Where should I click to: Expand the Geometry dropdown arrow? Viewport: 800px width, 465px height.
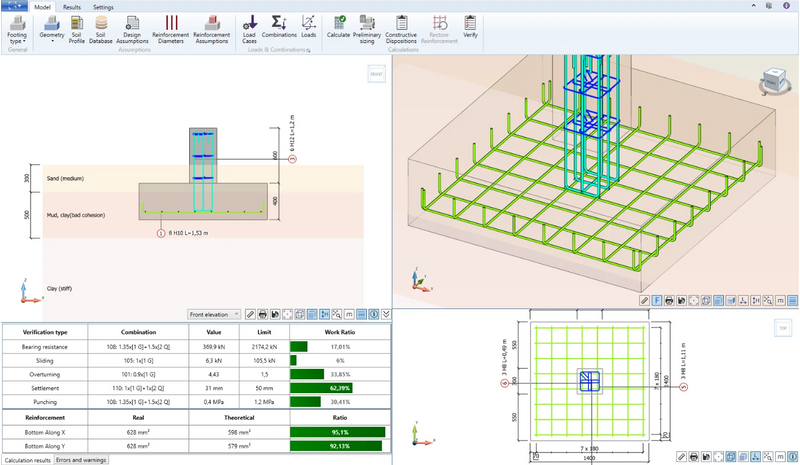[x=52, y=41]
